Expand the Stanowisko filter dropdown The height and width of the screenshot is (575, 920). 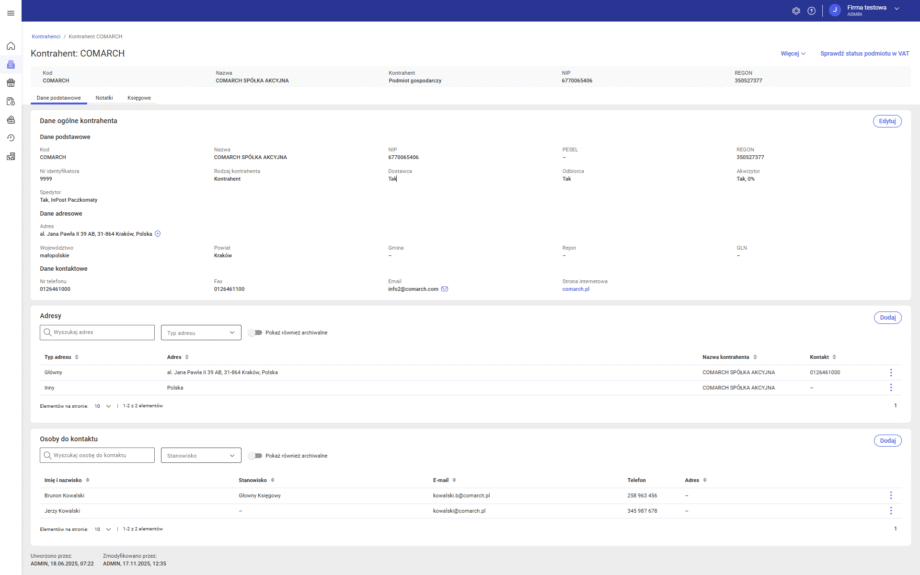pyautogui.click(x=201, y=455)
